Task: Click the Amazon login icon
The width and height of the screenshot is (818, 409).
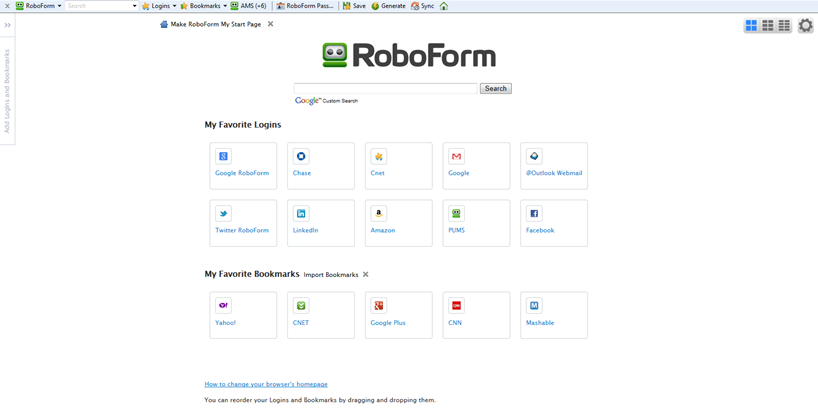Action: 379,213
